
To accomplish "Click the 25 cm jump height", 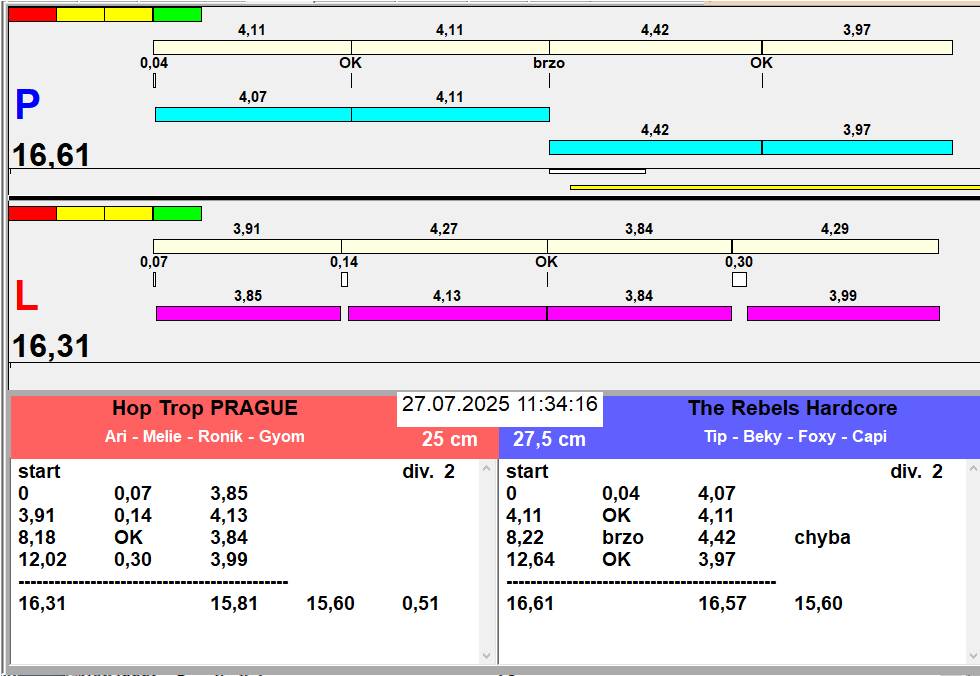I will (x=449, y=439).
